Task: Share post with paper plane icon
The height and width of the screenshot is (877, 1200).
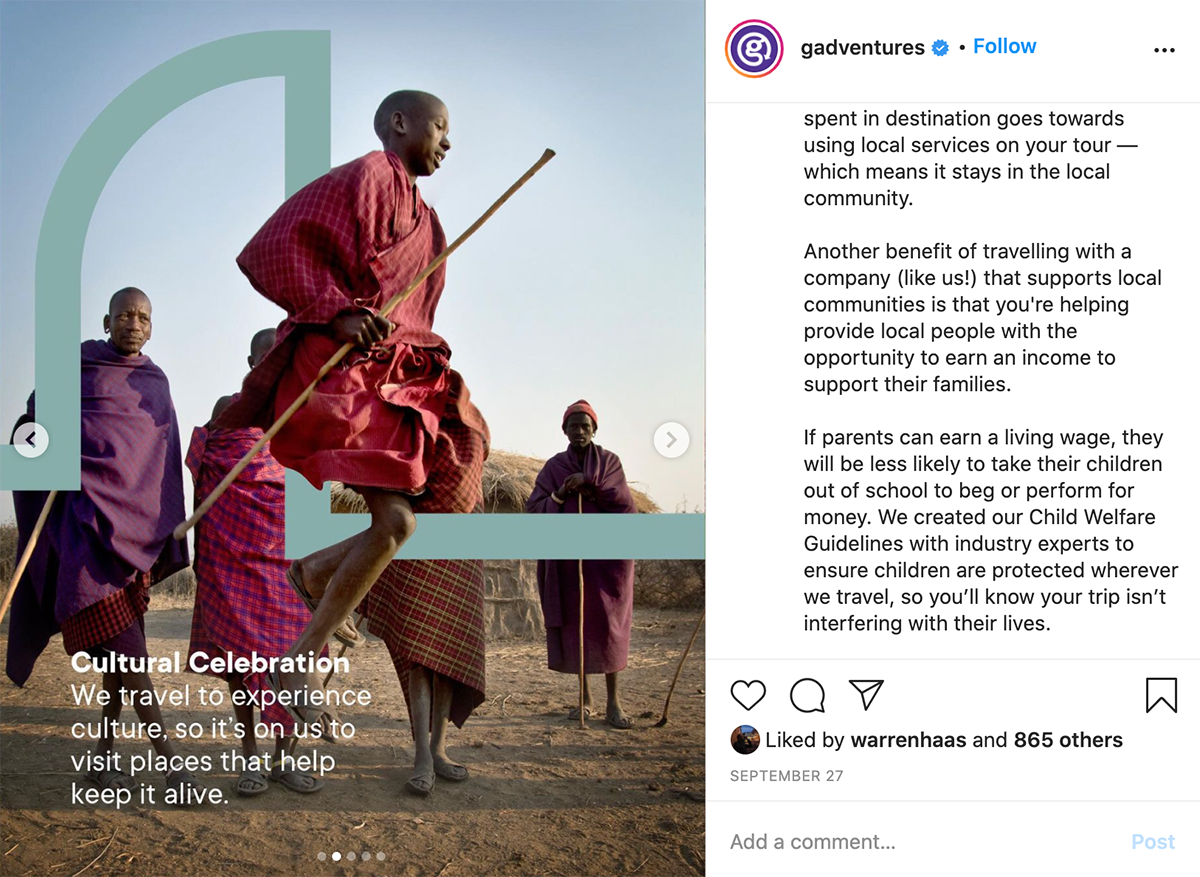Action: pyautogui.click(x=866, y=695)
